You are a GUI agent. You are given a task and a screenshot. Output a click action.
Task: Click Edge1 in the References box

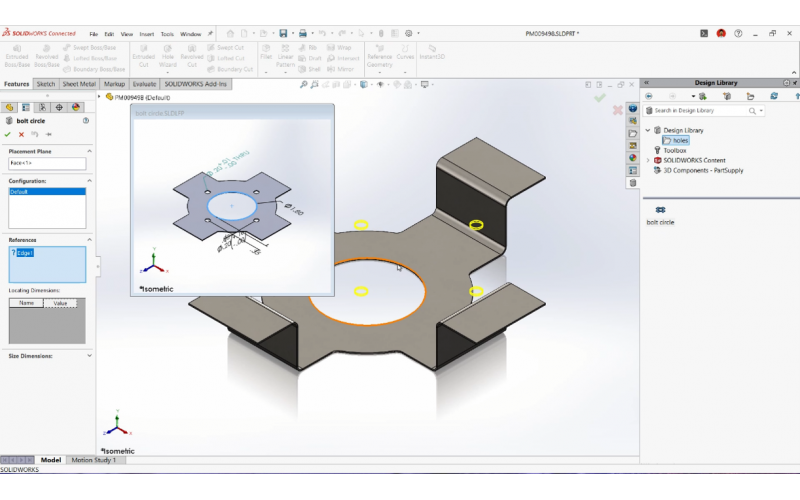25,253
